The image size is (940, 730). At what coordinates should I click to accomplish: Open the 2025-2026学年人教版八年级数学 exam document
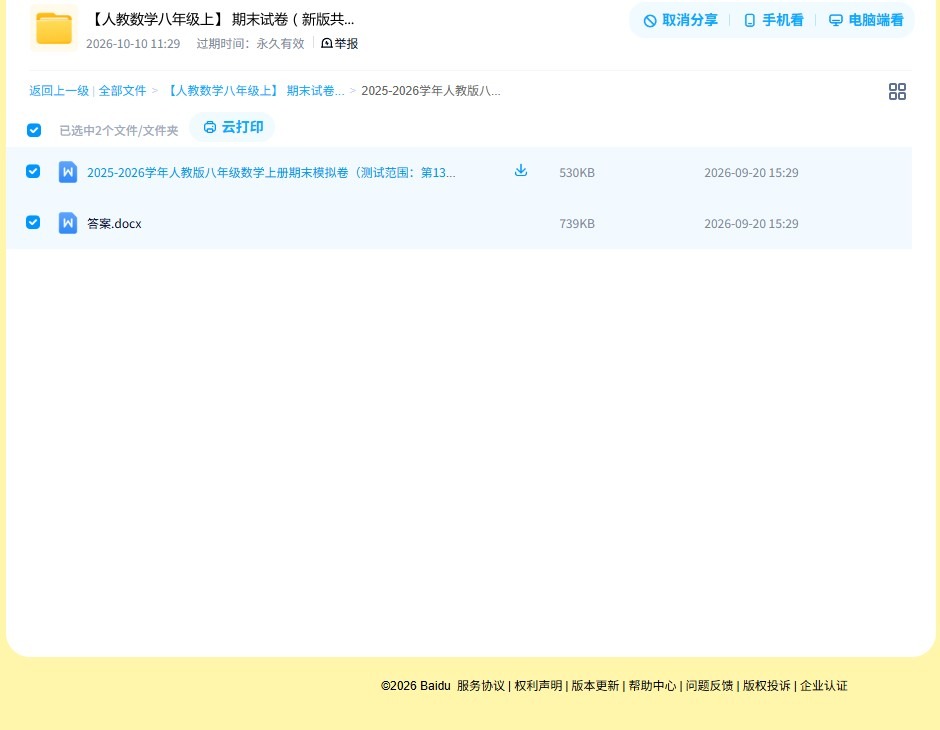271,173
